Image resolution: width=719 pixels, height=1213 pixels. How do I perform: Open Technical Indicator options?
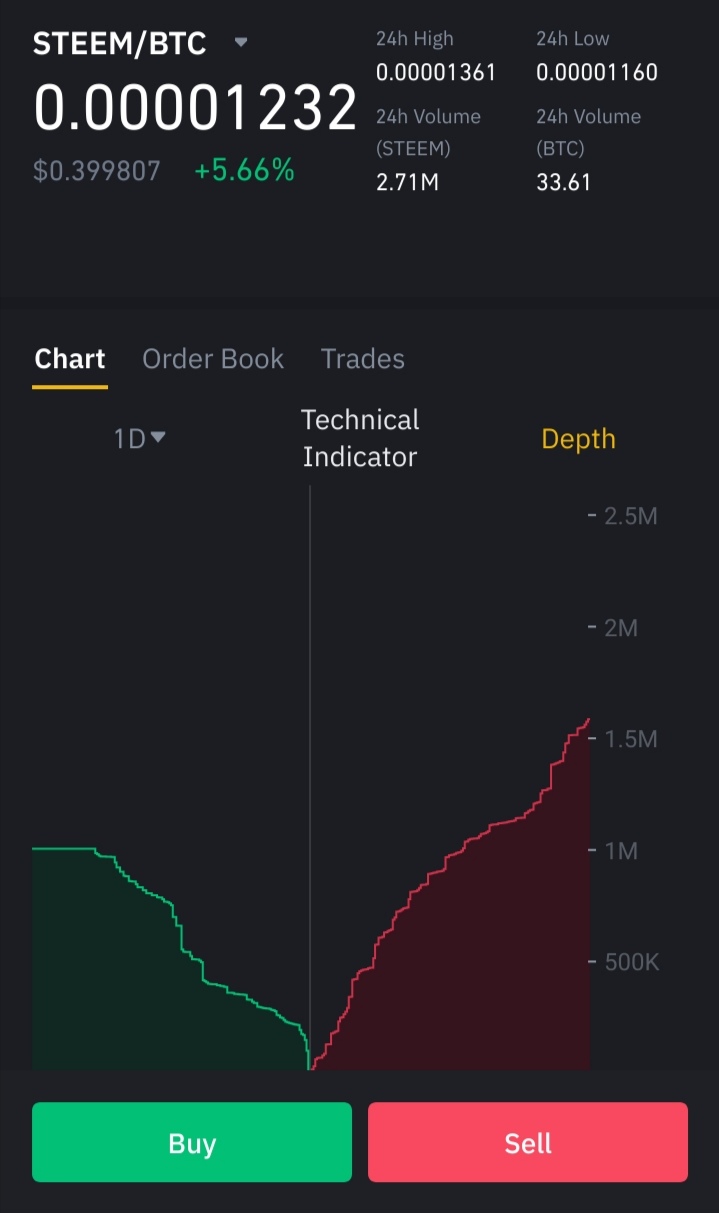point(360,438)
